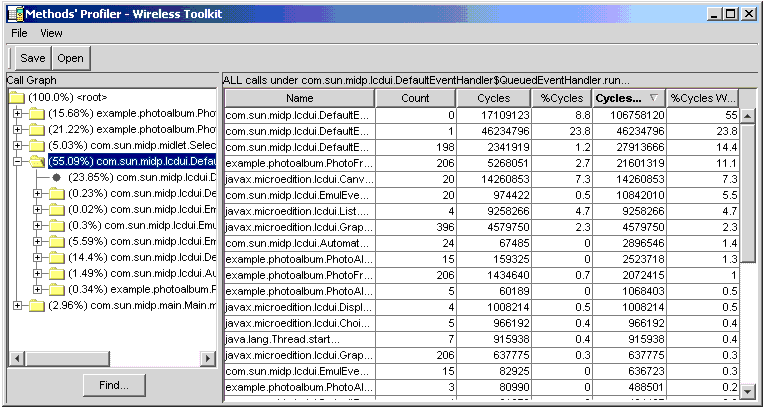770x415 pixels.
Task: Click folder icon of 2.96% node
Action: coord(37,305)
